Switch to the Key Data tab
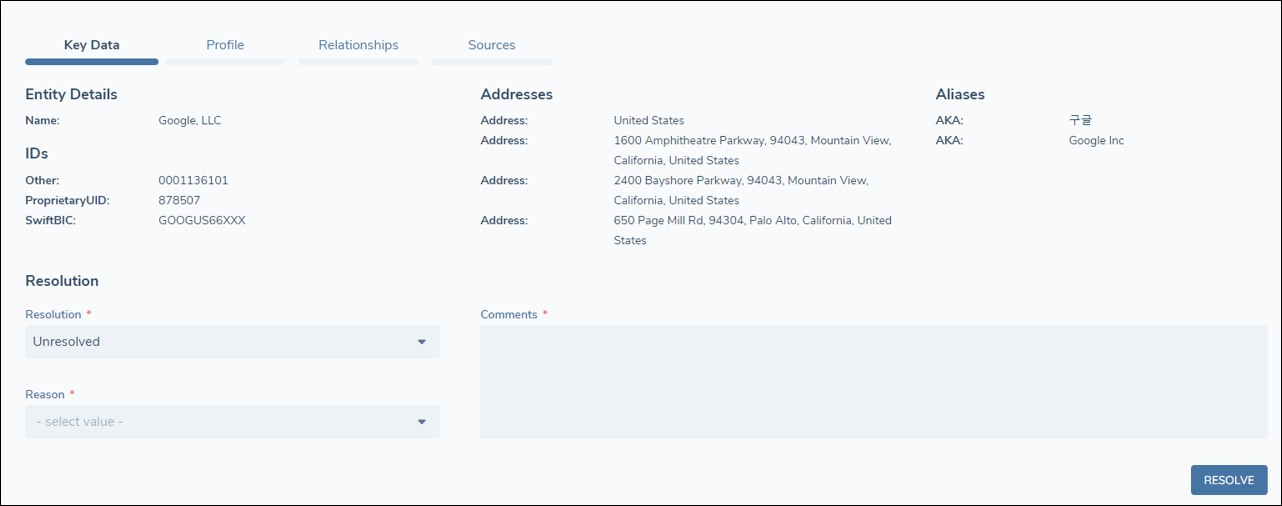This screenshot has width=1282, height=506. click(91, 45)
